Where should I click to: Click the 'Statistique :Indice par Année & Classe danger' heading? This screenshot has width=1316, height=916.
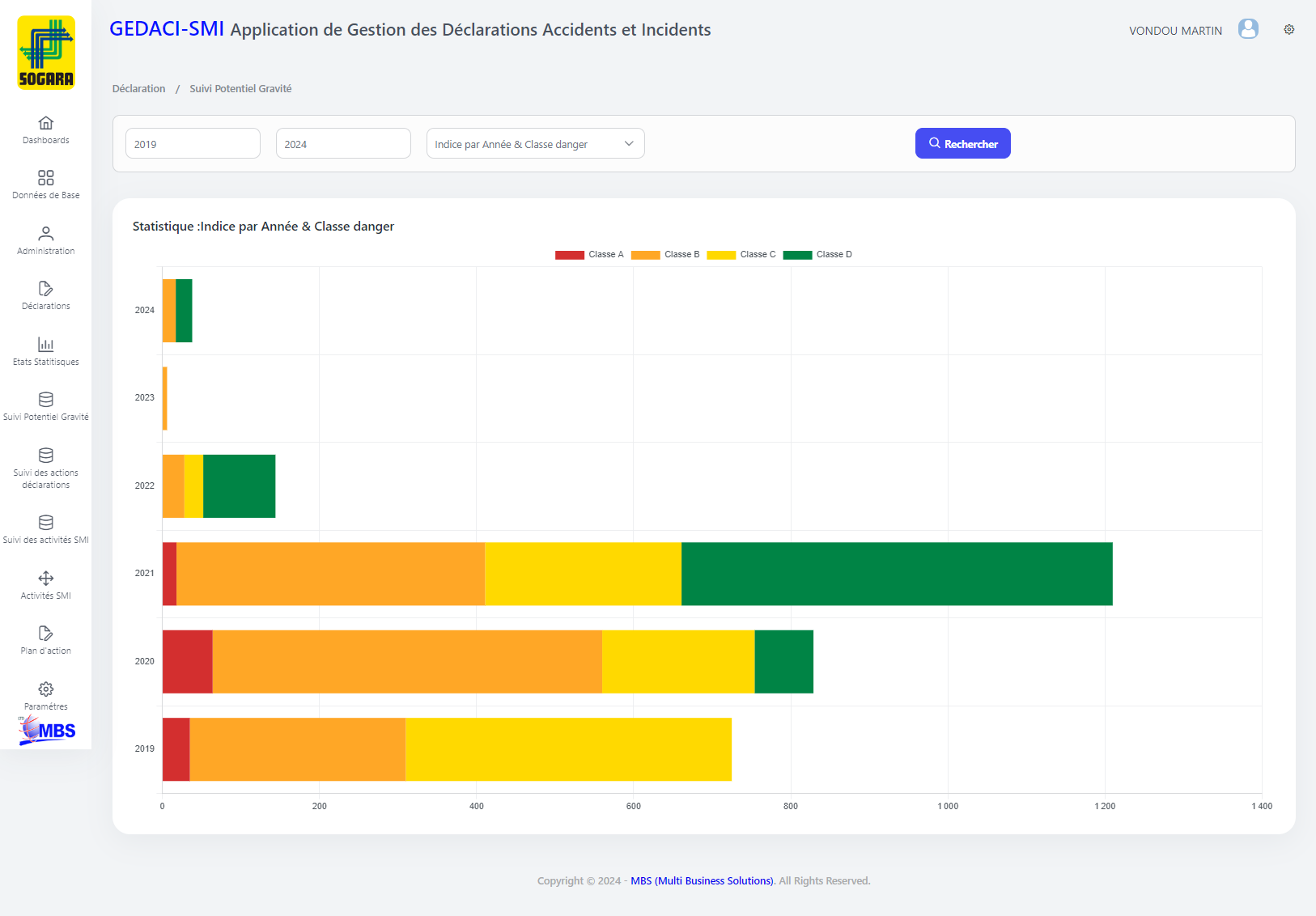[x=263, y=227]
